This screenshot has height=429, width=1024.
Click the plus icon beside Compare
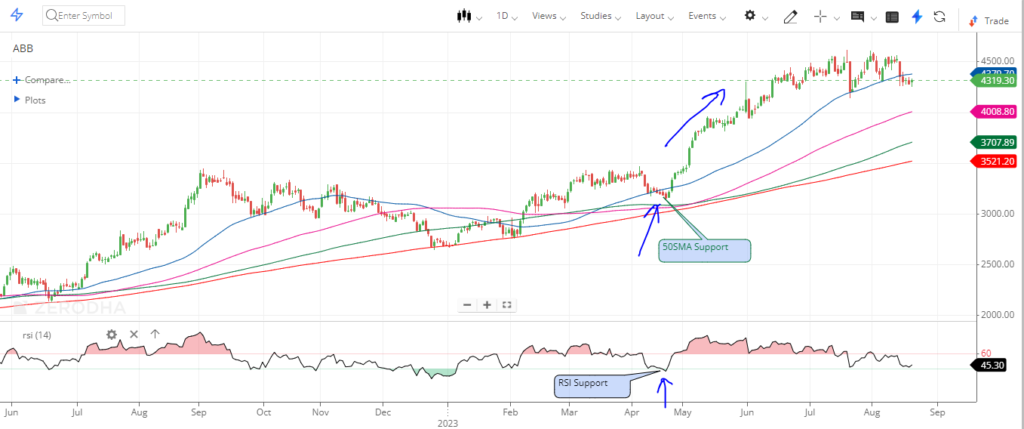17,80
